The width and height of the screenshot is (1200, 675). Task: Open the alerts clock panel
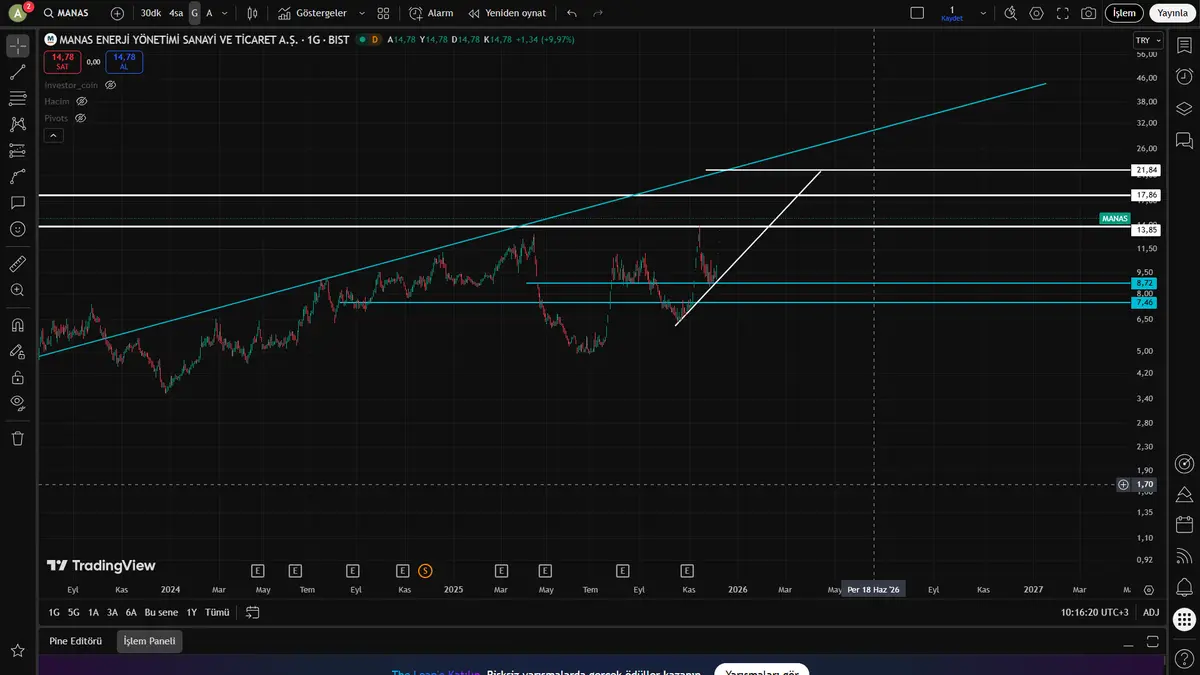1184,77
